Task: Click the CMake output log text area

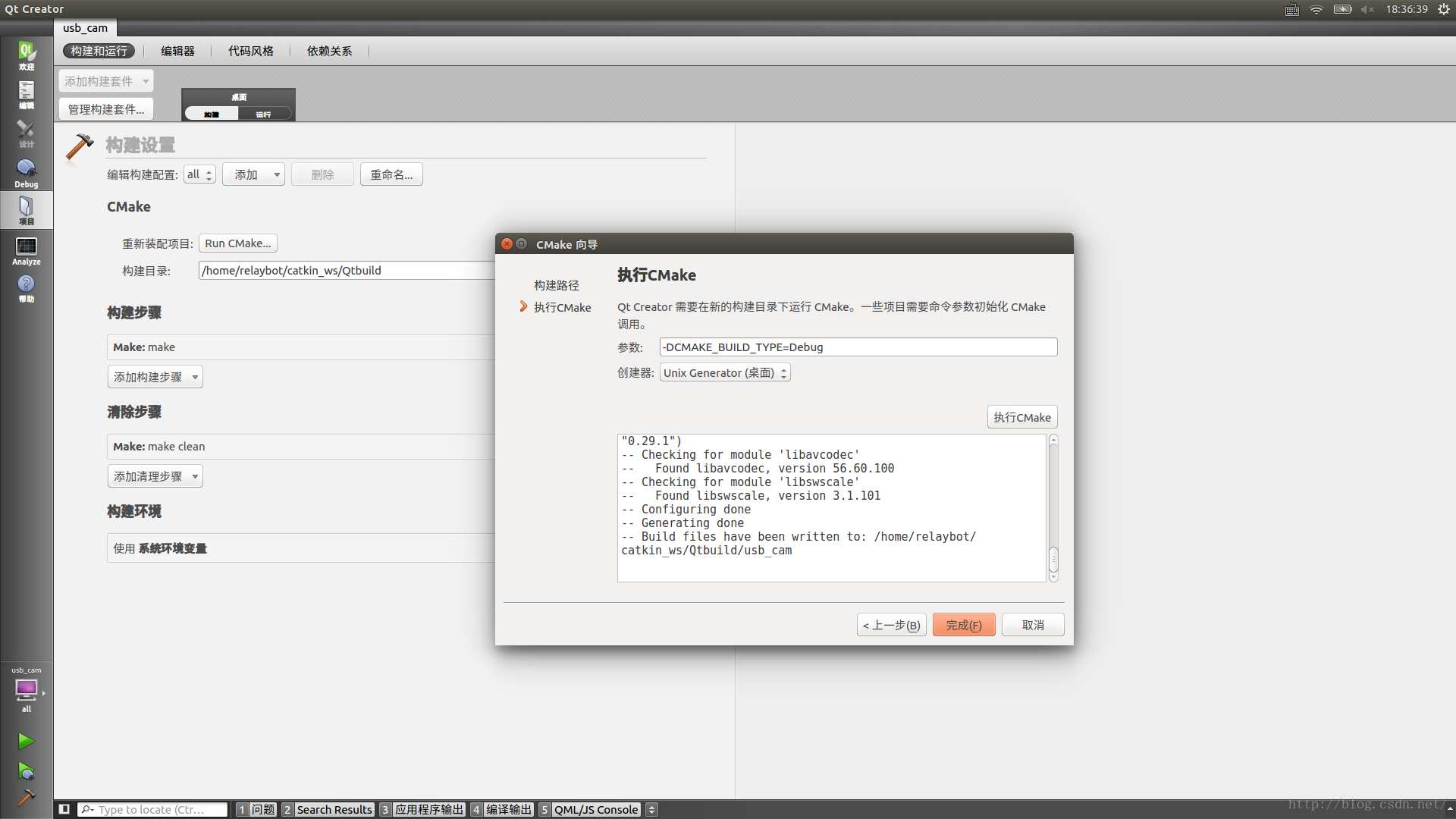Action: [832, 508]
